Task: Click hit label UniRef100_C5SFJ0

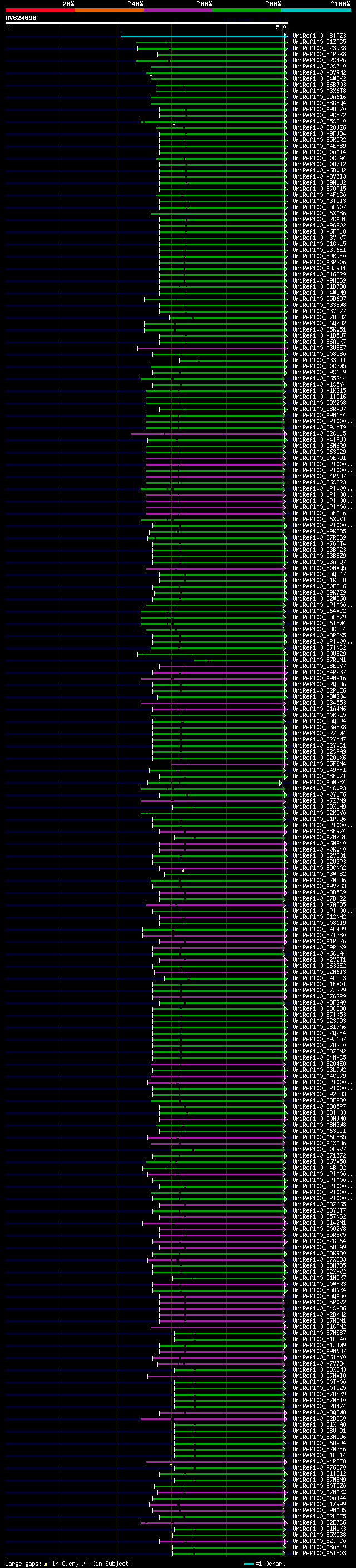Action: tap(319, 121)
